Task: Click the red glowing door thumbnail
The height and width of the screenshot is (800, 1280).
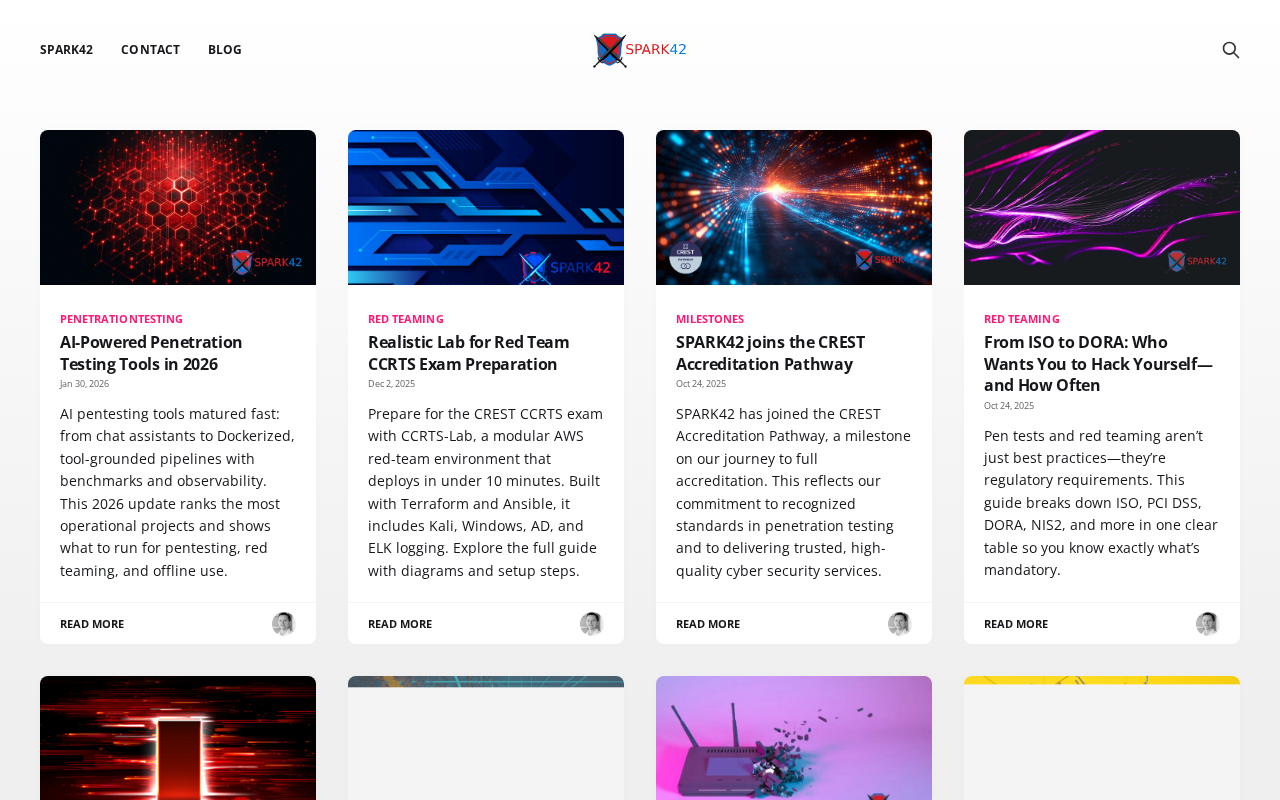Action: click(178, 738)
